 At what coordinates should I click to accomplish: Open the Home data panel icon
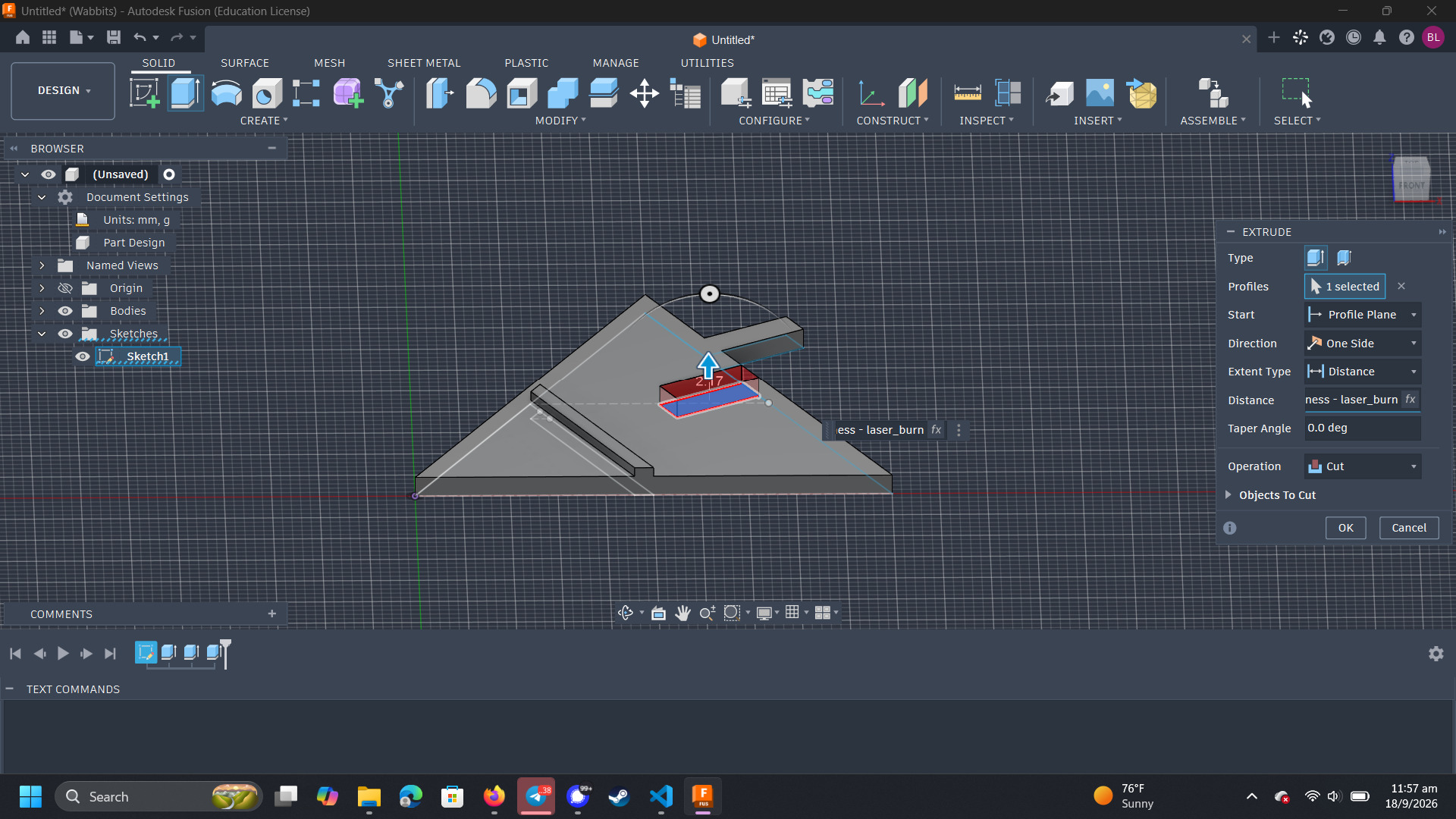coord(23,37)
